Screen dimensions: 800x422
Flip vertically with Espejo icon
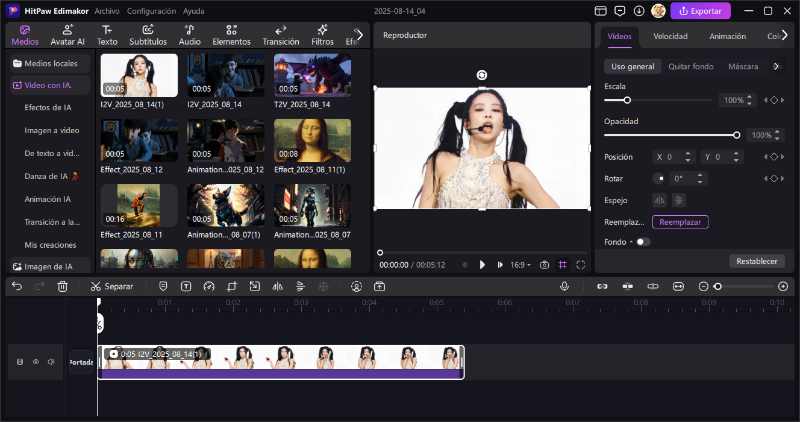pos(679,201)
